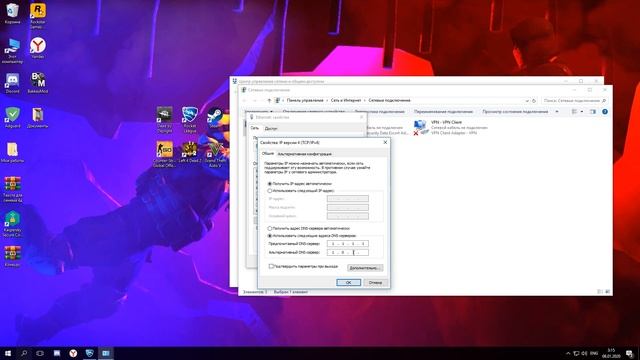This screenshot has width=640, height=360.
Task: Close the IPv4 properties dialog
Action: click(385, 142)
